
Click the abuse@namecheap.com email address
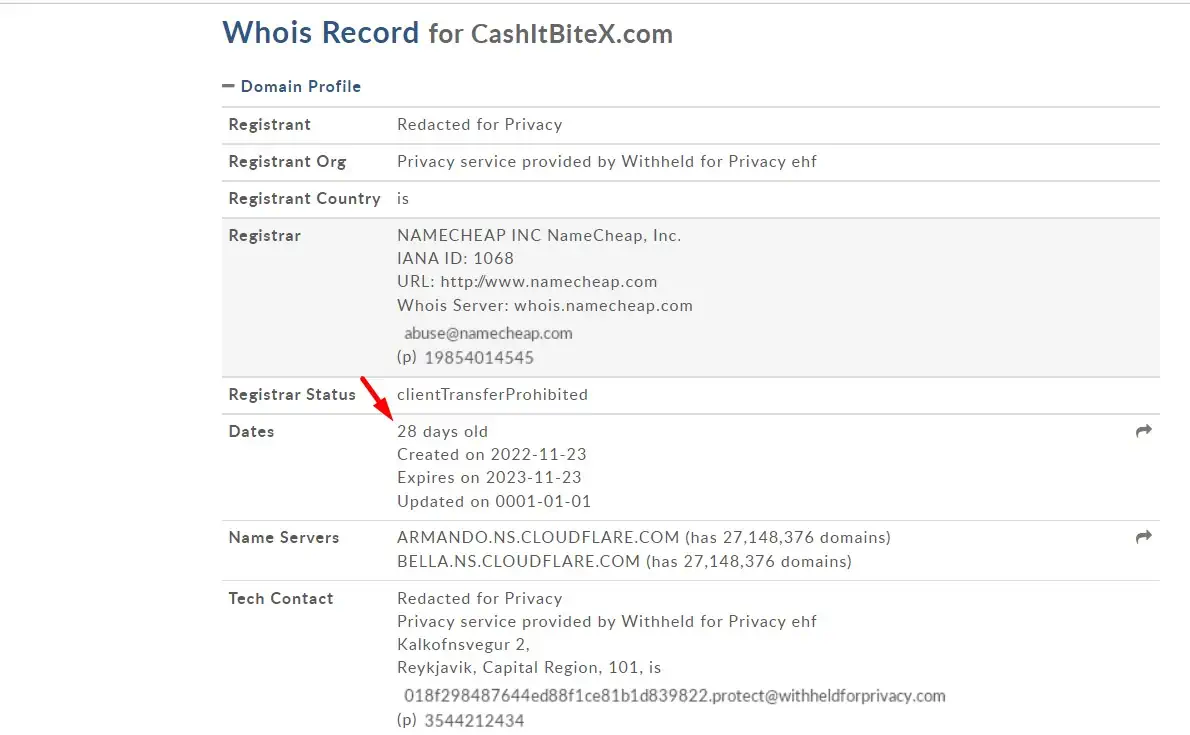coord(488,333)
